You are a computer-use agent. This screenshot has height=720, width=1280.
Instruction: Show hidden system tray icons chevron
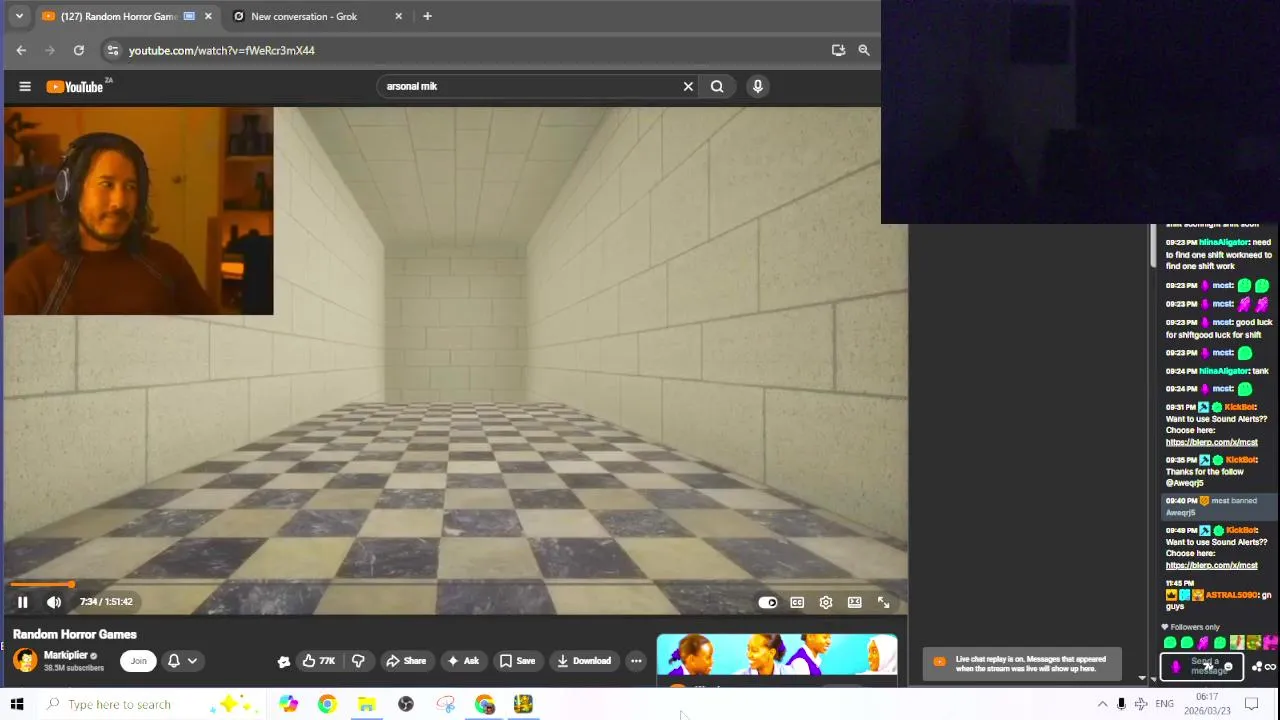pos(1102,704)
